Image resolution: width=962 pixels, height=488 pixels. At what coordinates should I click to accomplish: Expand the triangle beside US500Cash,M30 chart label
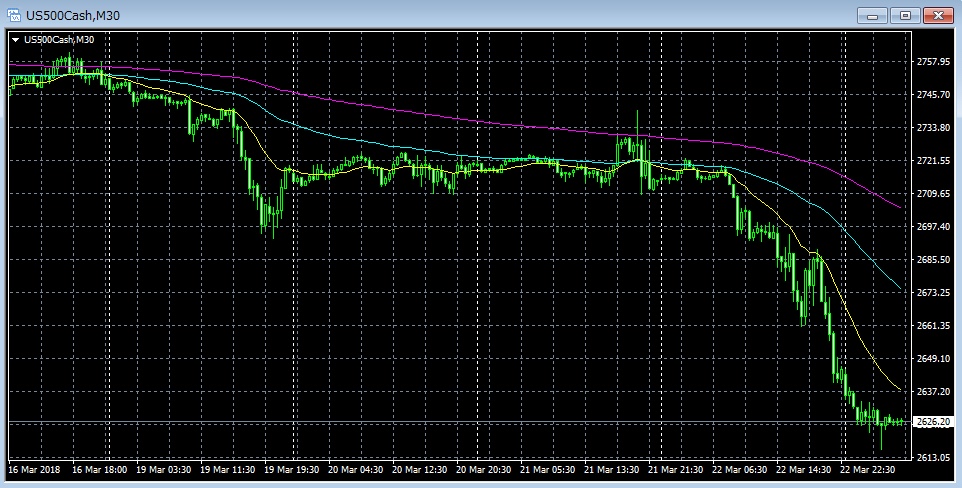(15, 39)
